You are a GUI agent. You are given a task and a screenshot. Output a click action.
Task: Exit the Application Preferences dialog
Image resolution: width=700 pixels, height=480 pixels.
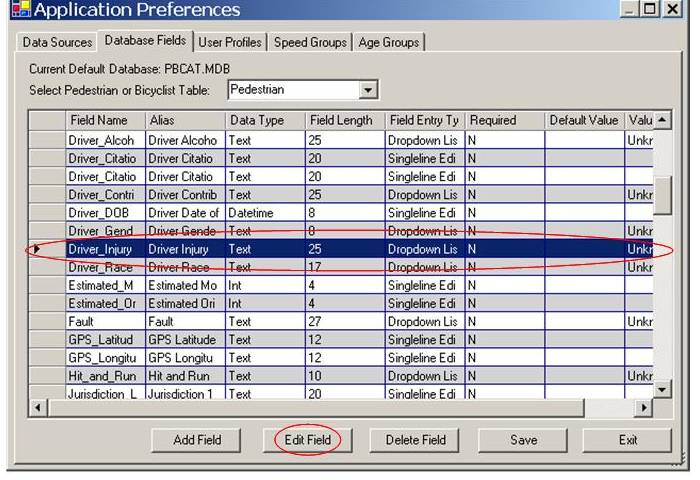coord(627,440)
